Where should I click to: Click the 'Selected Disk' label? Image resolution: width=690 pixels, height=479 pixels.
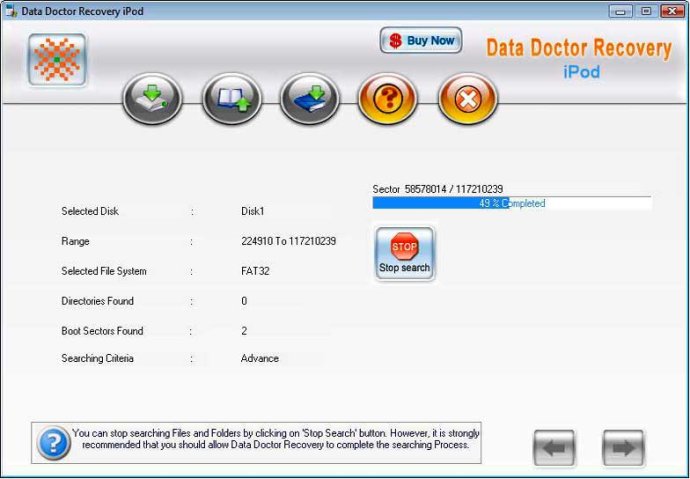[90, 211]
